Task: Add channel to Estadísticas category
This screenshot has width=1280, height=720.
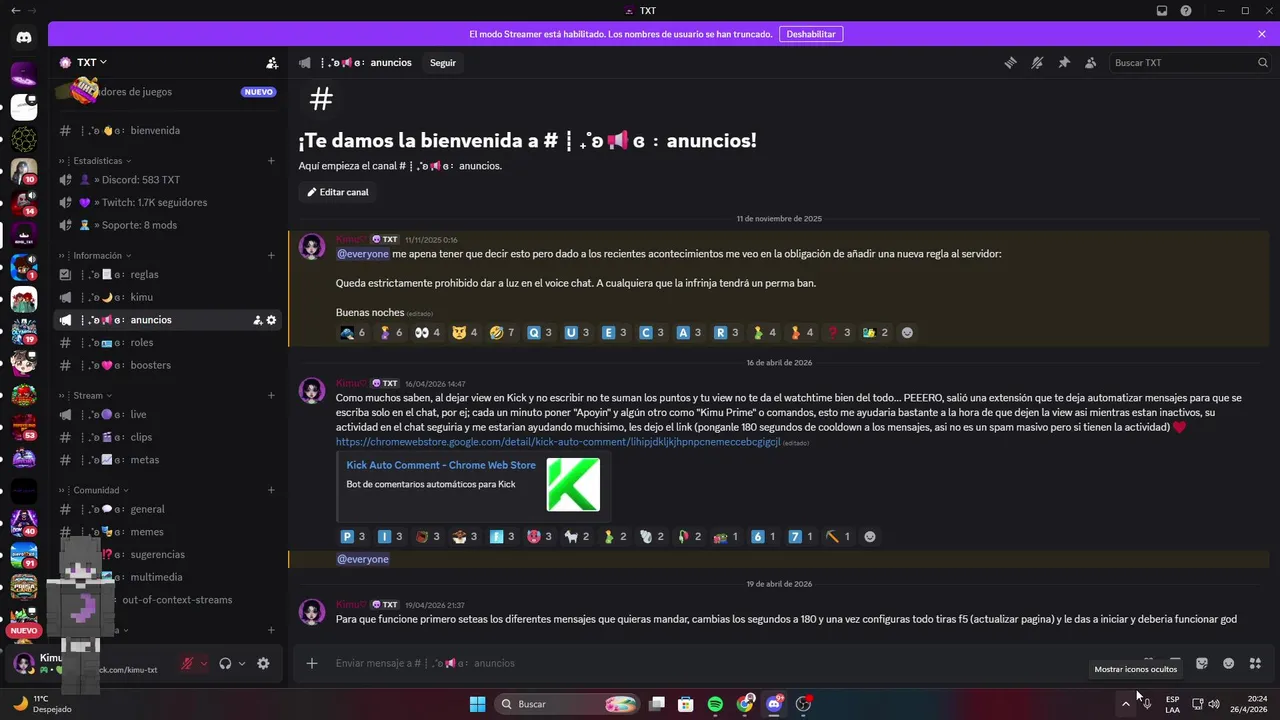Action: (x=271, y=160)
